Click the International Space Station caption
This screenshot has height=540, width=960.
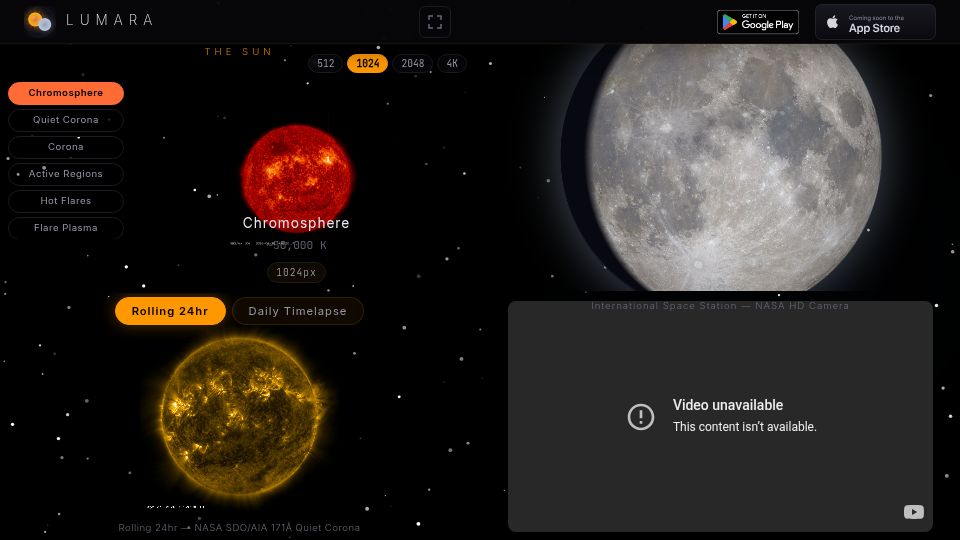click(x=720, y=306)
